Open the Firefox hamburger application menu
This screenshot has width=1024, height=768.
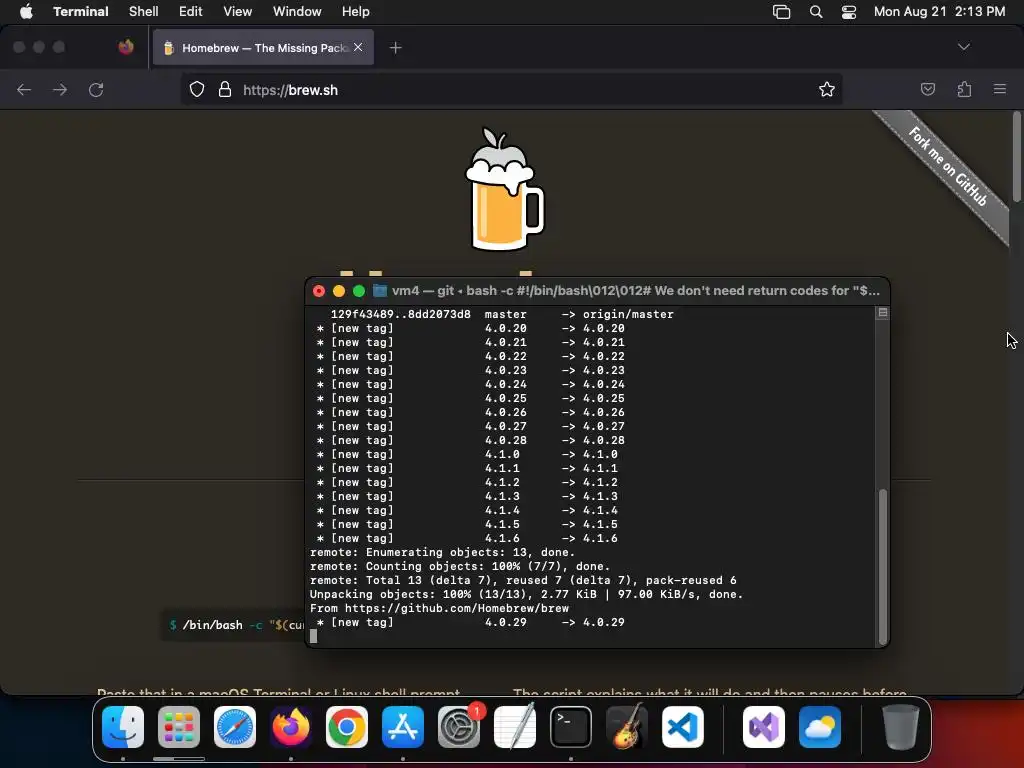pyautogui.click(x=999, y=89)
